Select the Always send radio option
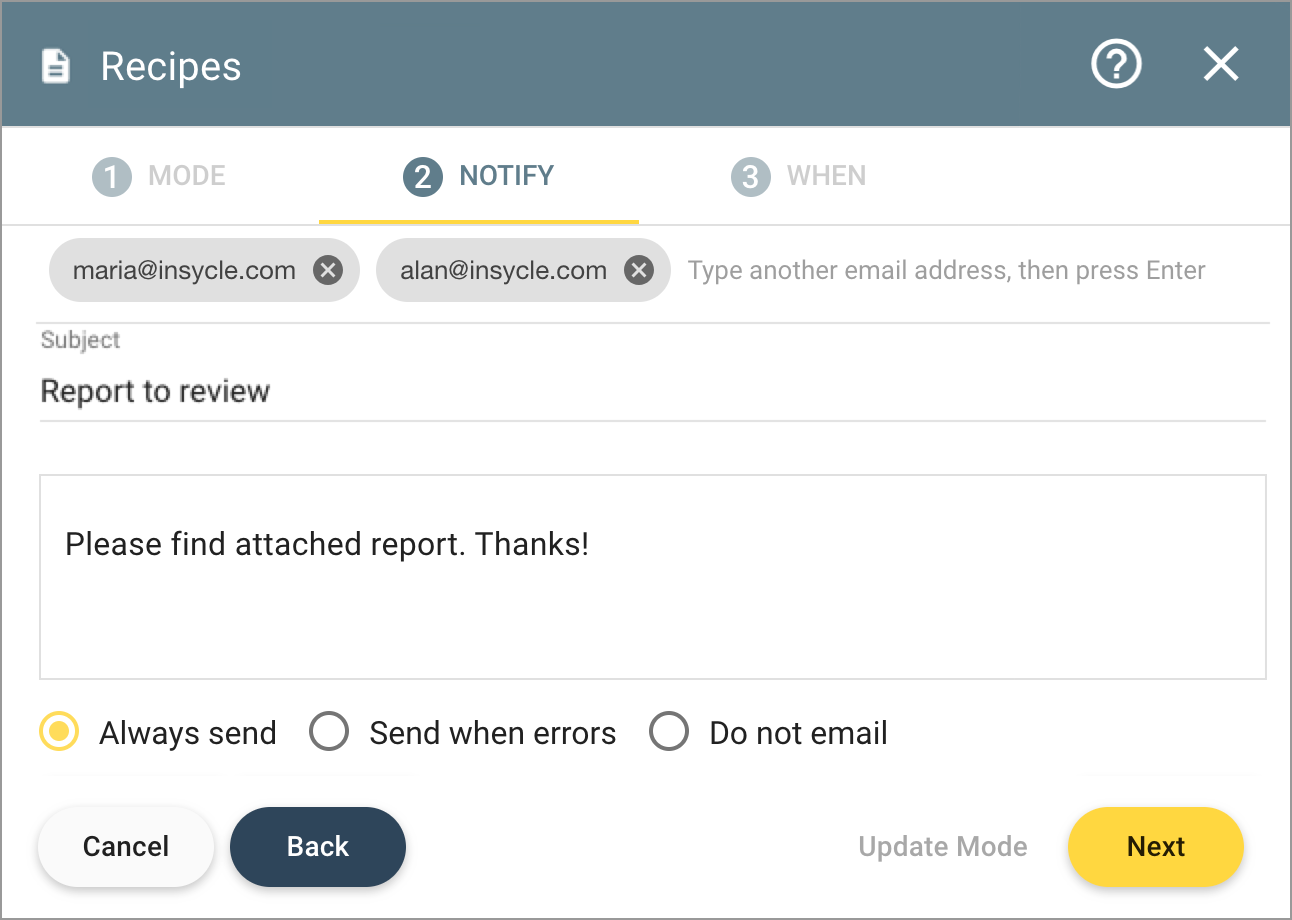The height and width of the screenshot is (920, 1292). [x=58, y=732]
